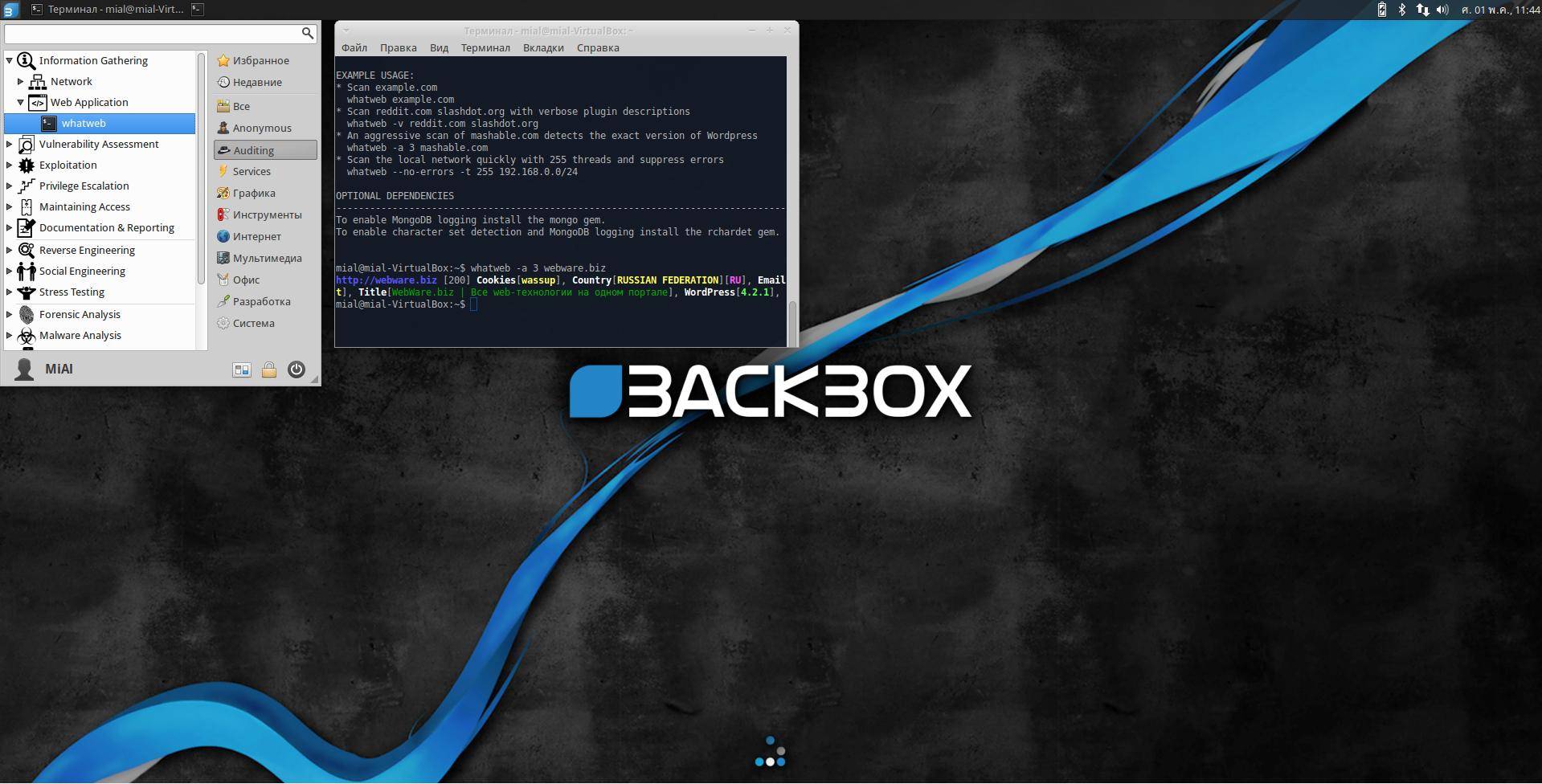This screenshot has height=784, width=1542.
Task: Click the star icon next to Избранное
Action: tap(223, 60)
